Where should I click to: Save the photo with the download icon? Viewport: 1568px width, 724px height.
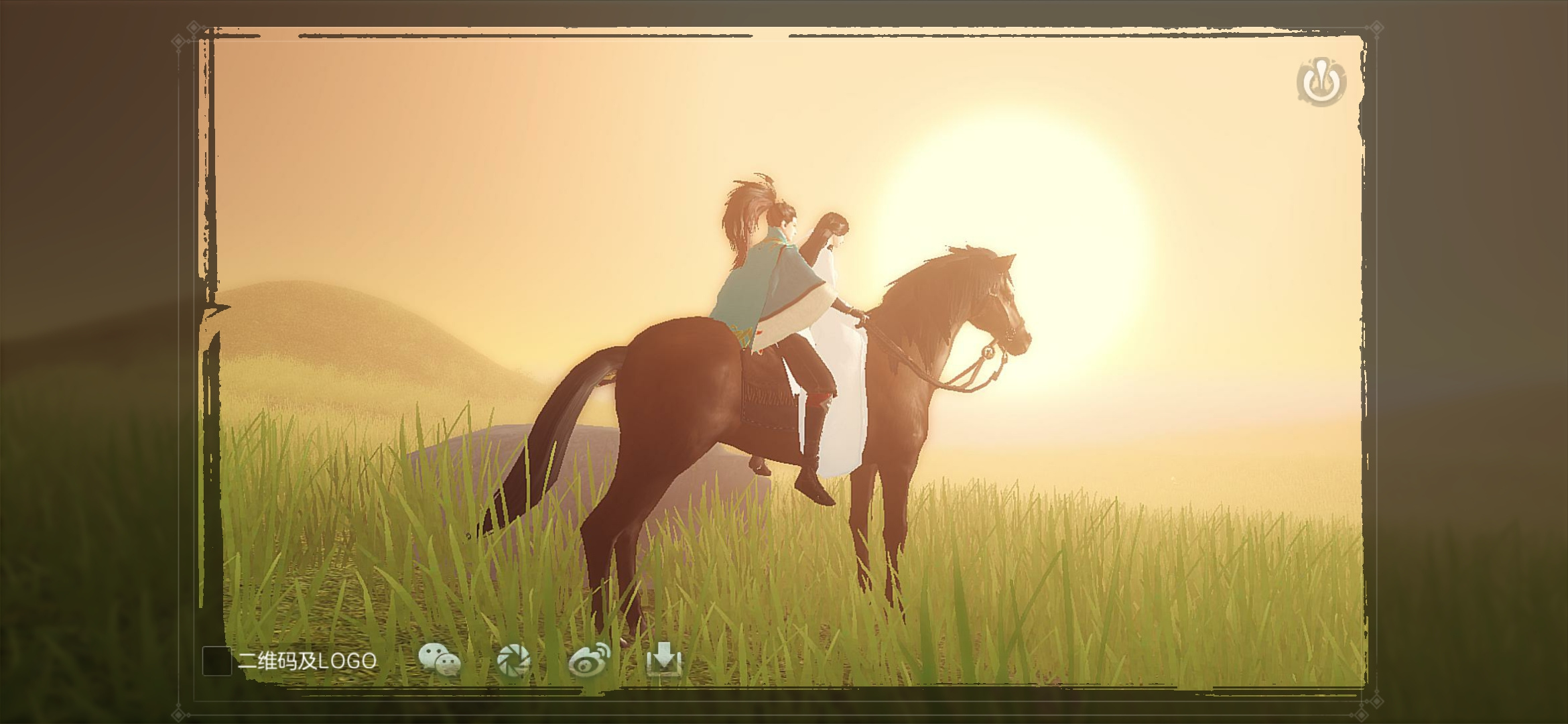[664, 660]
